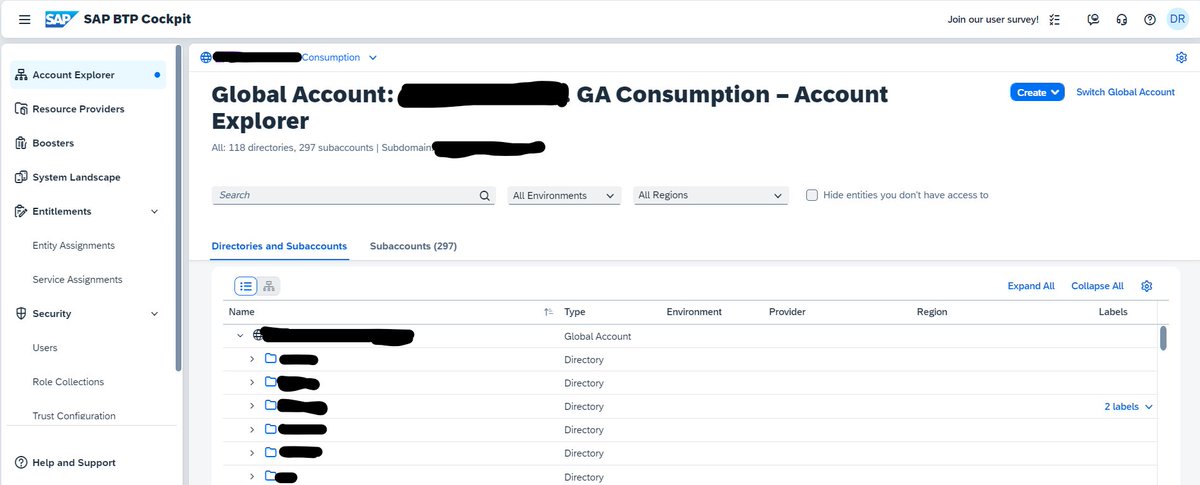This screenshot has width=1200, height=485.
Task: Click the globe icon in Global Account row
Action: point(257,335)
